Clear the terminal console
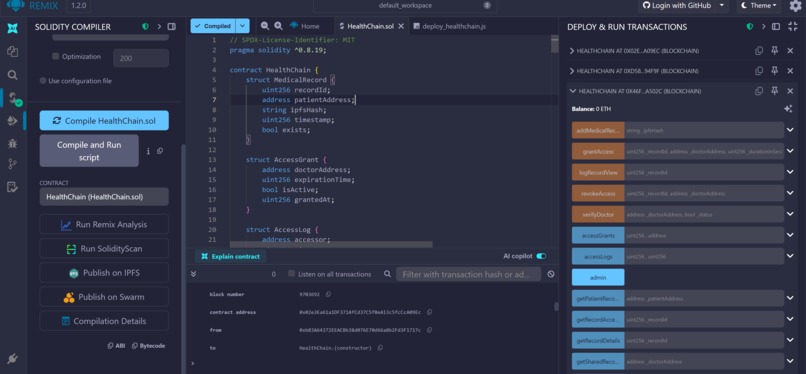Viewport: 806px width, 374px height. (551, 274)
